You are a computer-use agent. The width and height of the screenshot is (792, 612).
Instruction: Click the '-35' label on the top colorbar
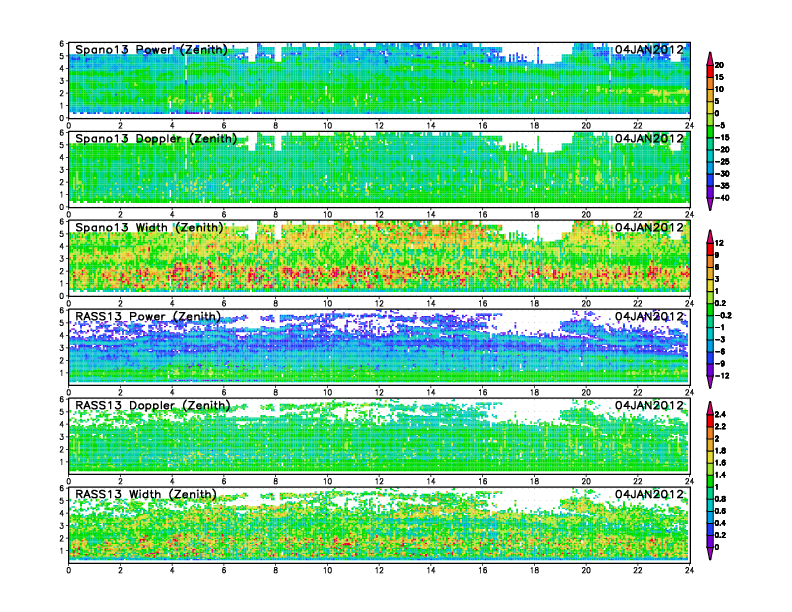(x=721, y=186)
